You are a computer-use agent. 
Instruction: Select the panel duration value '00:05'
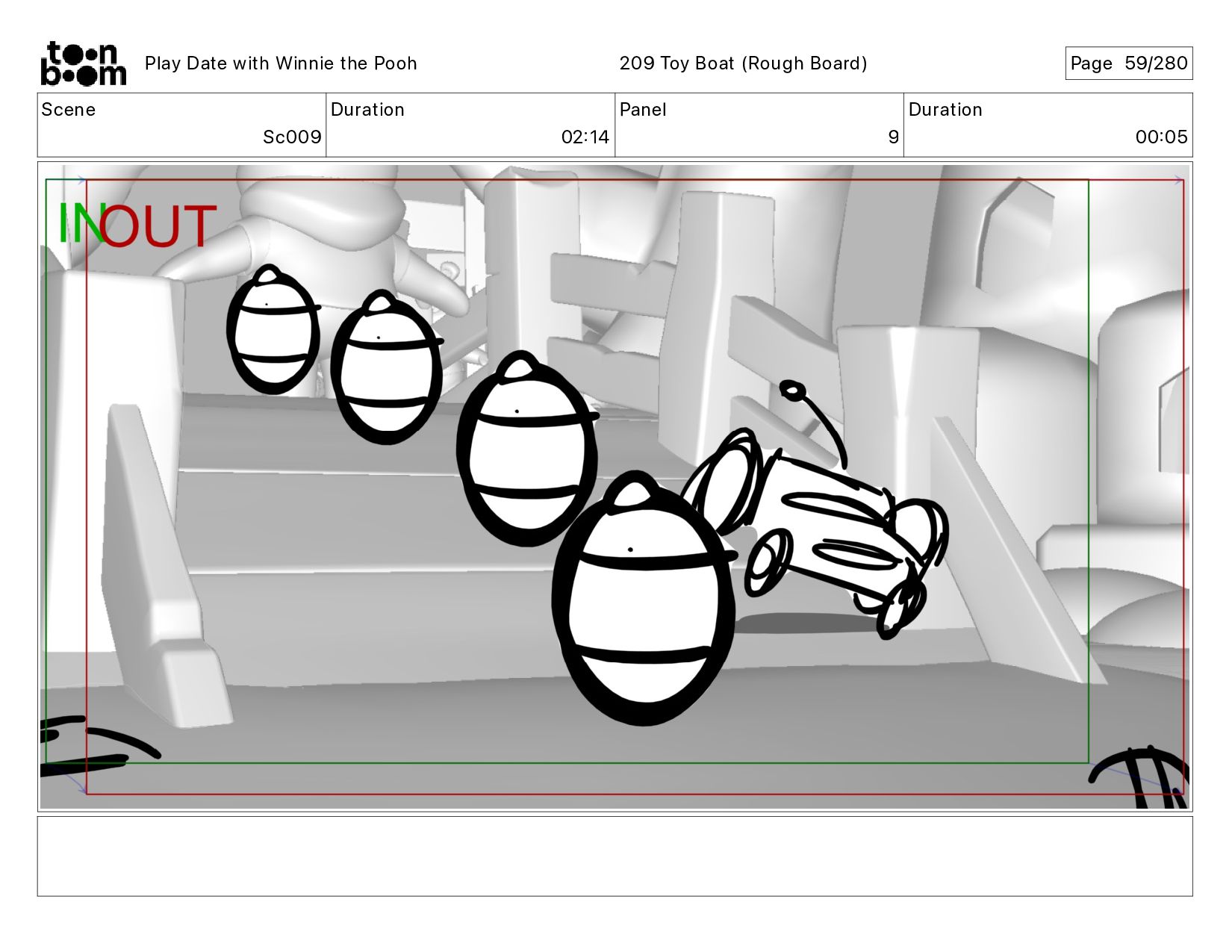tap(1161, 137)
